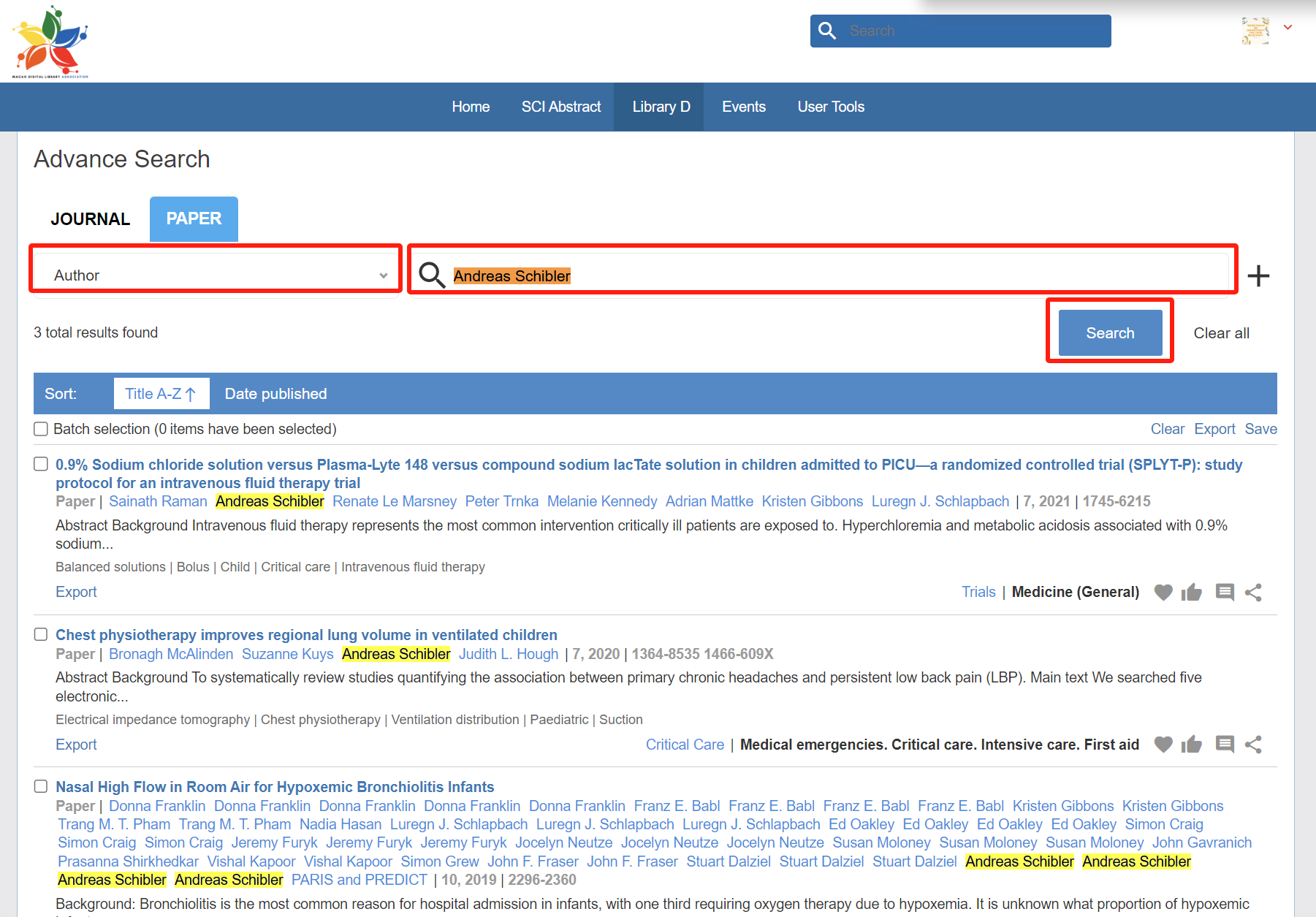Enable the Batch selection checkbox
This screenshot has height=917, width=1316.
point(41,429)
